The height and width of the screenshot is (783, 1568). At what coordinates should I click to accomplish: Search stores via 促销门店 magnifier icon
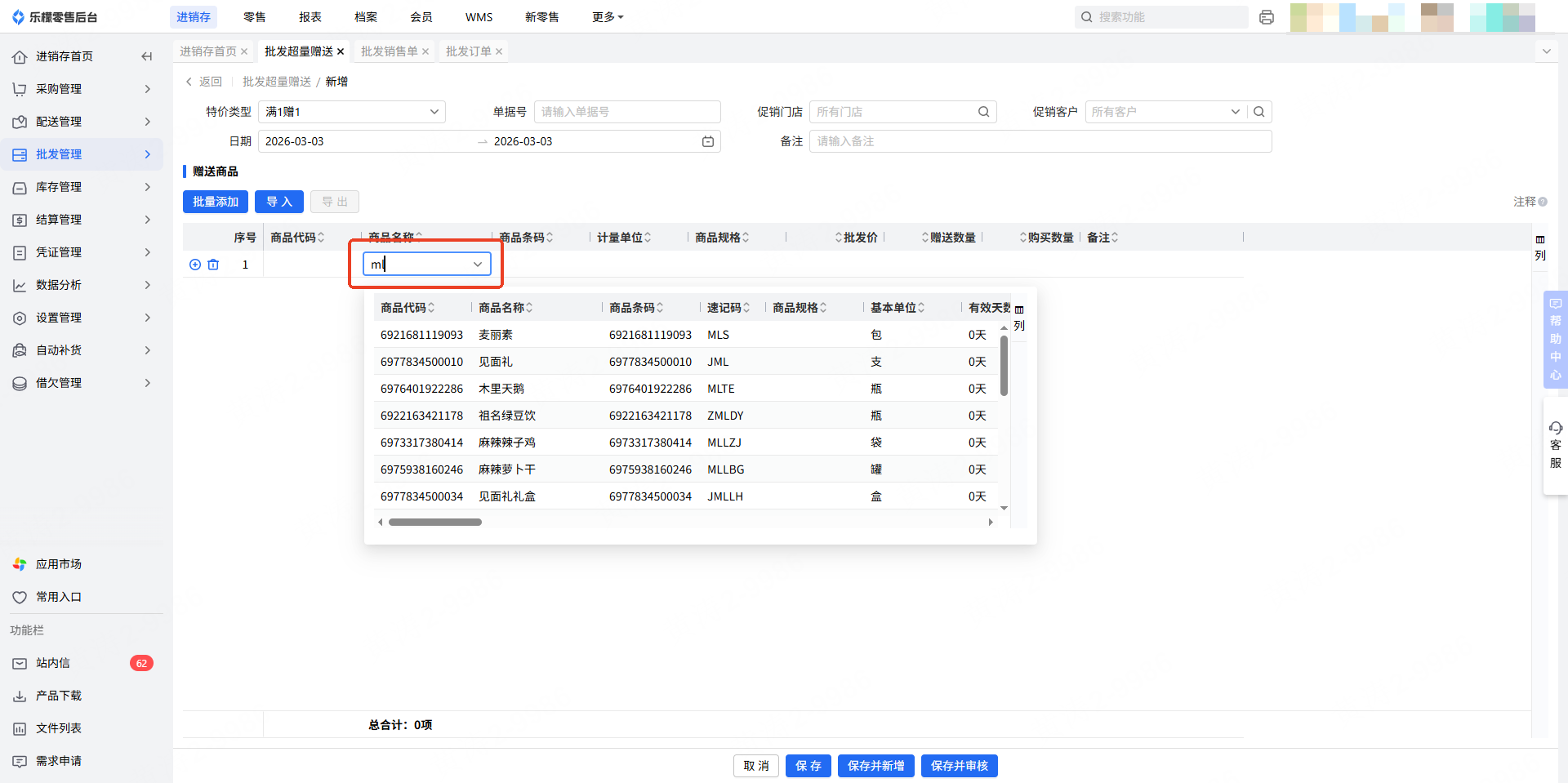[x=984, y=112]
